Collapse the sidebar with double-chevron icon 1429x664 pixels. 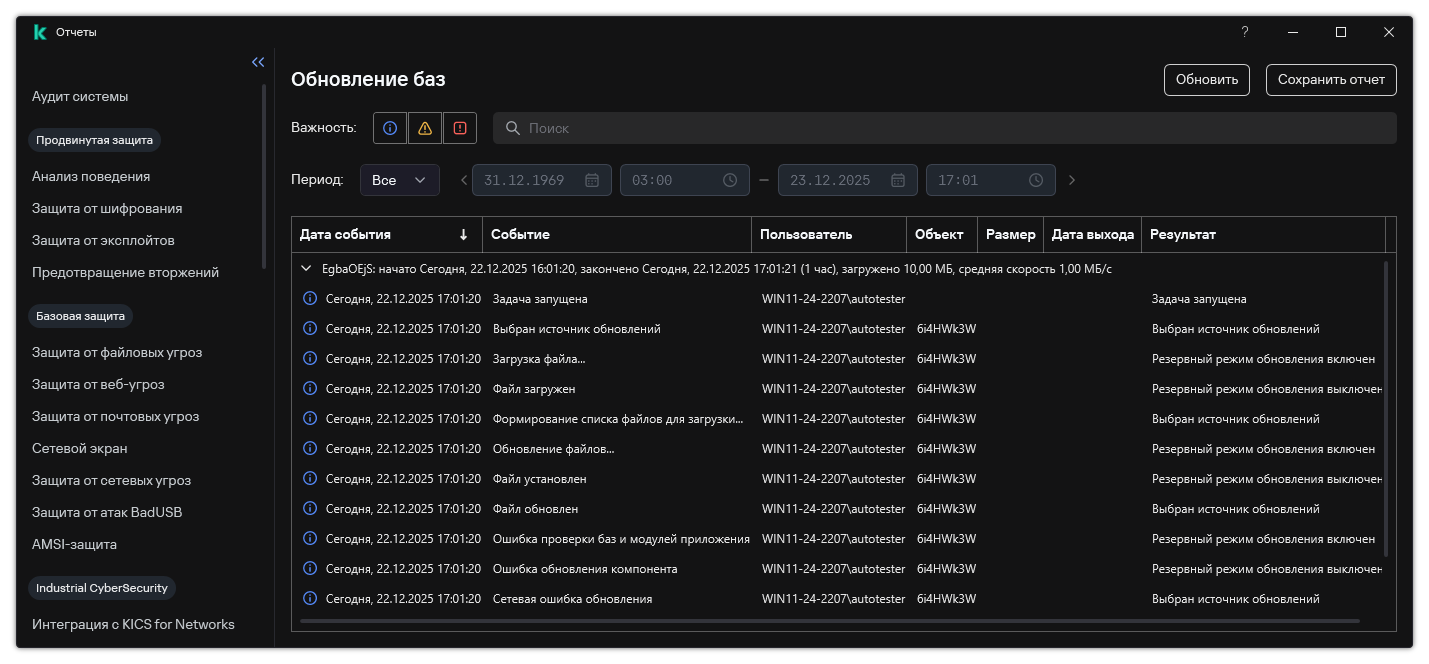[258, 62]
